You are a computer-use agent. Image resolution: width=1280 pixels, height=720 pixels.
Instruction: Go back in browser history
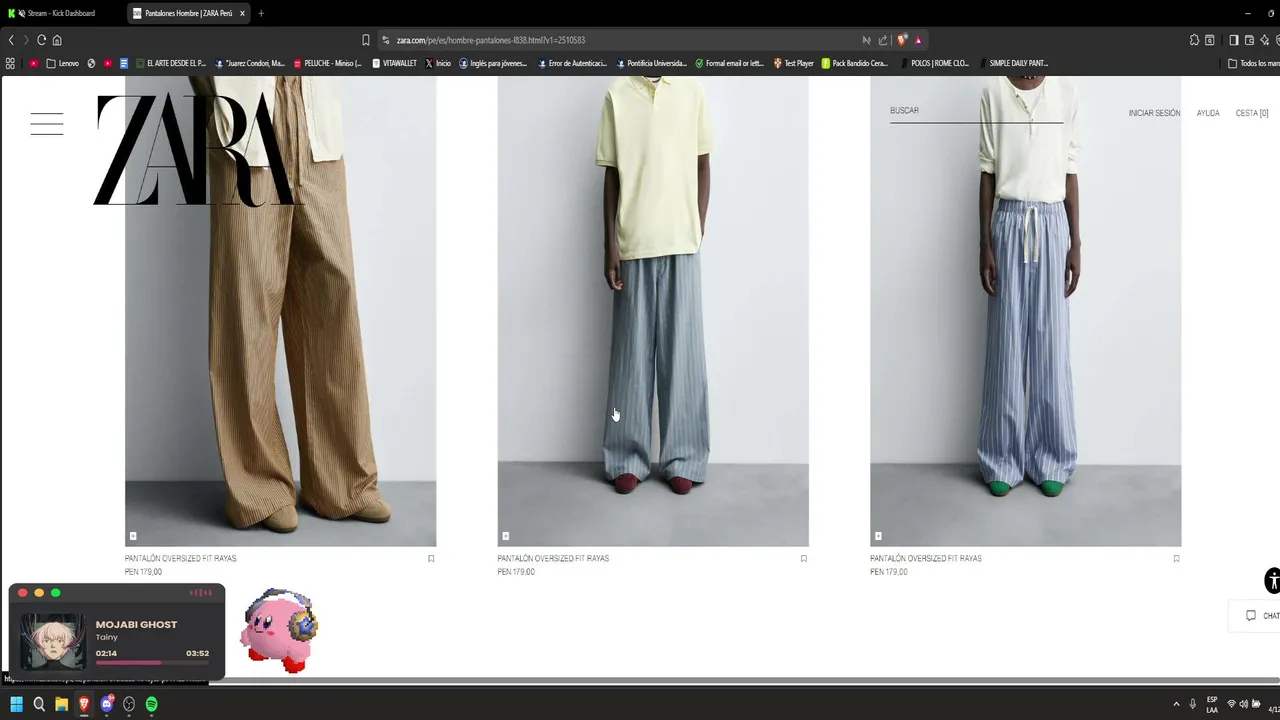[11, 40]
